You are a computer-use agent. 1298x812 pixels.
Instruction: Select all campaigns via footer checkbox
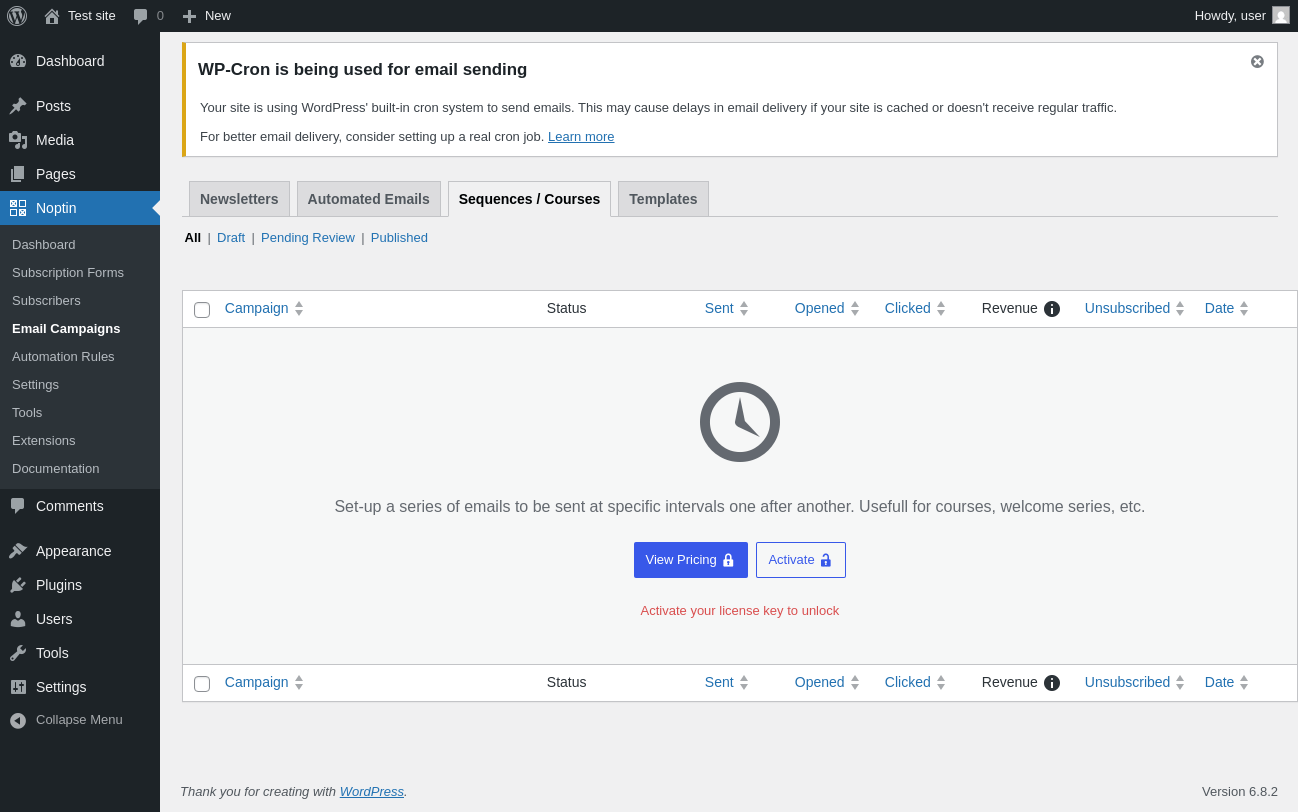tap(202, 684)
